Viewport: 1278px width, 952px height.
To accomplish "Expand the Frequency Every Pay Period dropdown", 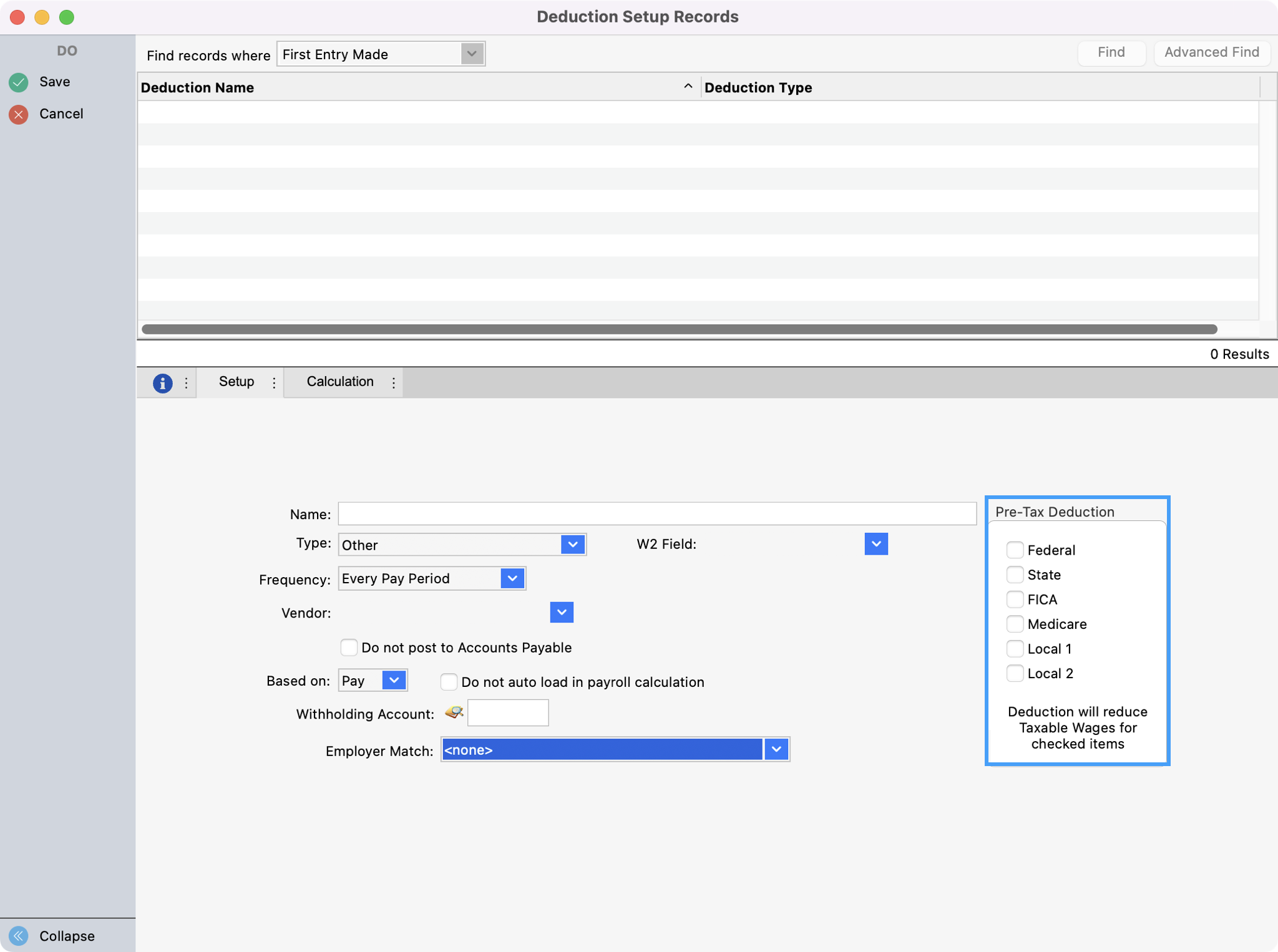I will click(512, 578).
